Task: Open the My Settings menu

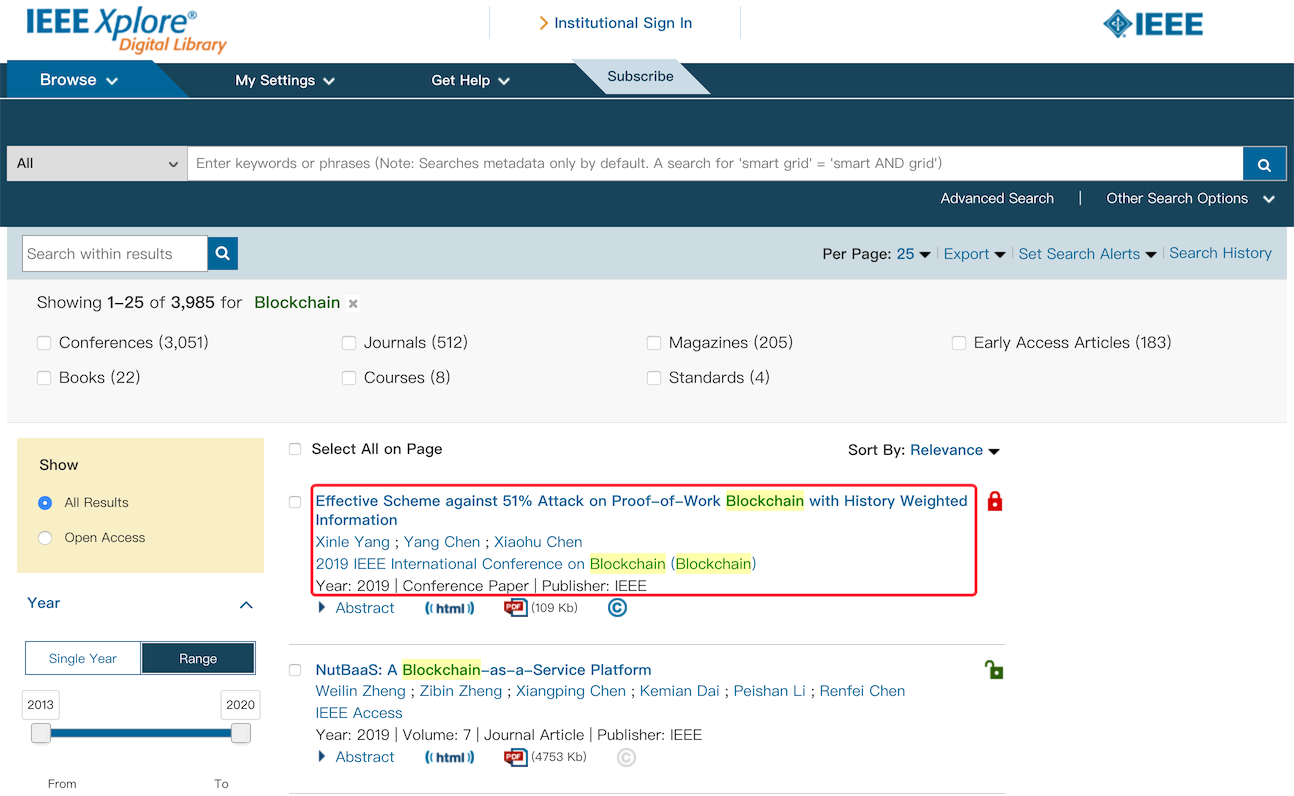Action: 285,80
